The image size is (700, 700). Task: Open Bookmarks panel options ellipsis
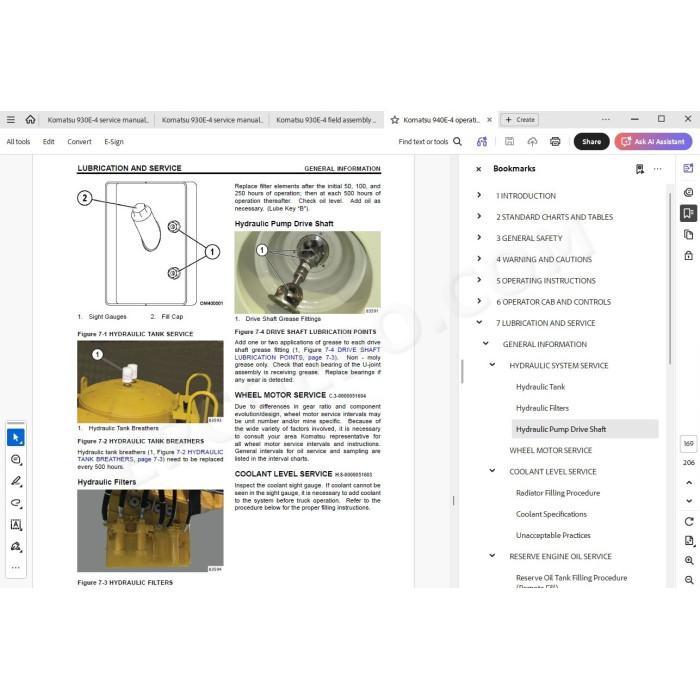(x=658, y=169)
